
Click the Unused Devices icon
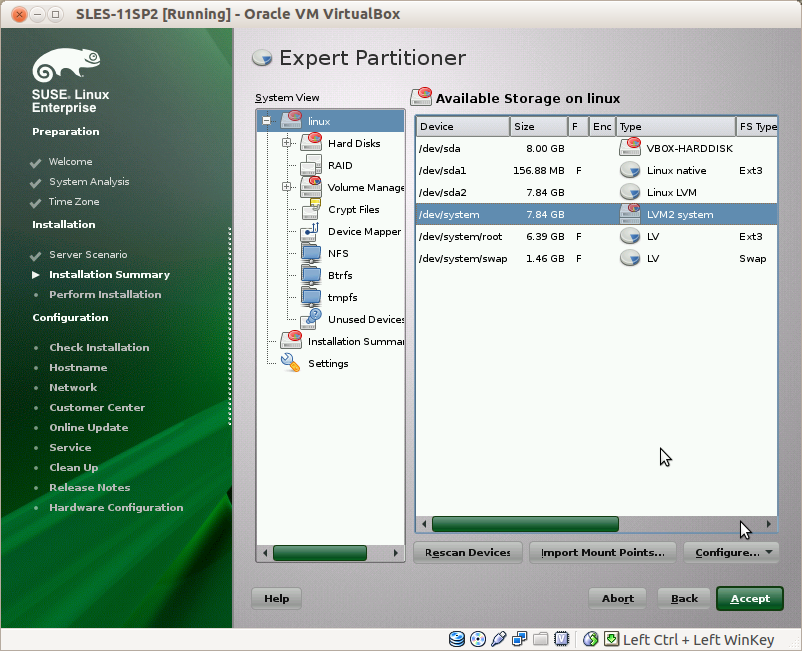click(x=311, y=319)
